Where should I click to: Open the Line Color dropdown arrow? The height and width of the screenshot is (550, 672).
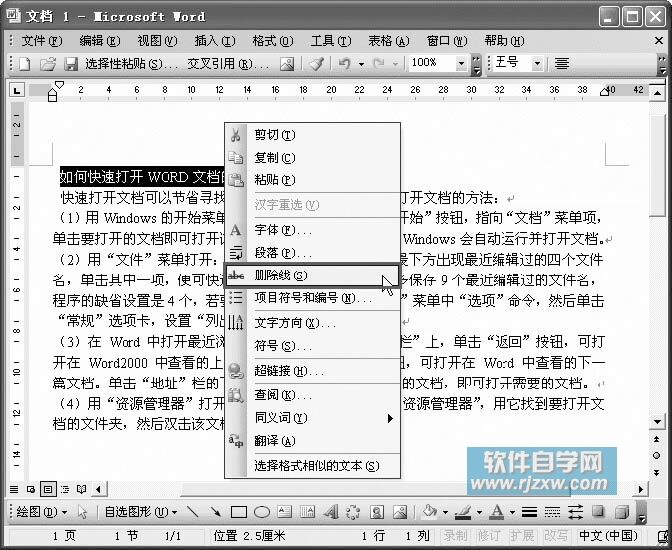(479, 512)
